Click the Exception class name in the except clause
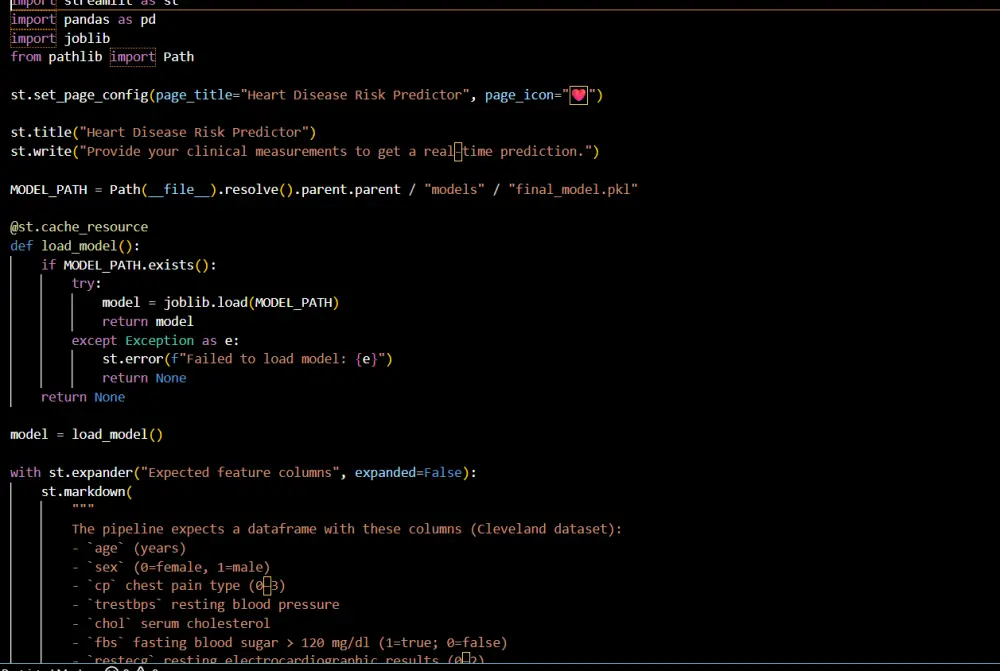 tap(160, 340)
